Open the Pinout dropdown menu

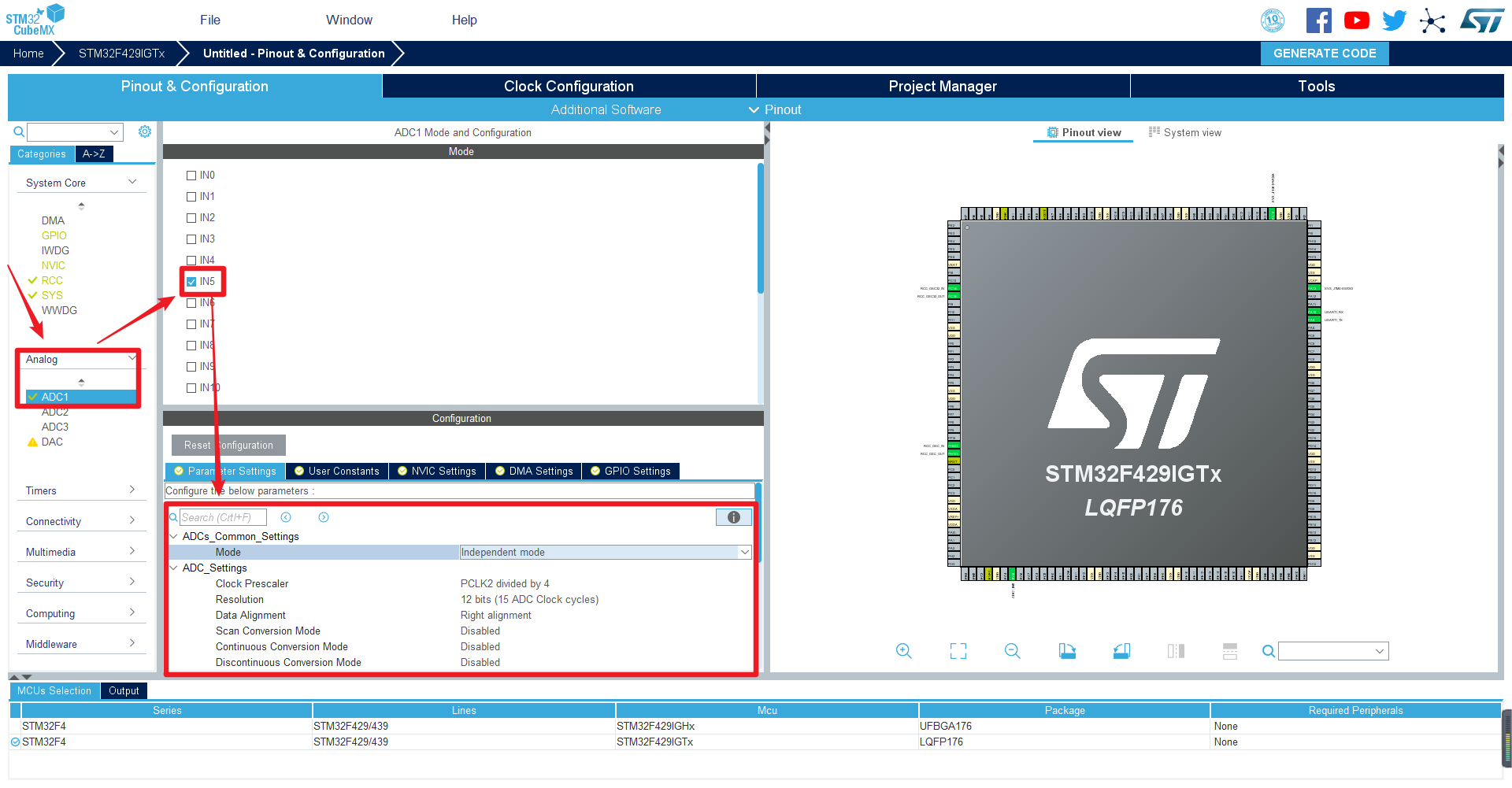pyautogui.click(x=775, y=109)
